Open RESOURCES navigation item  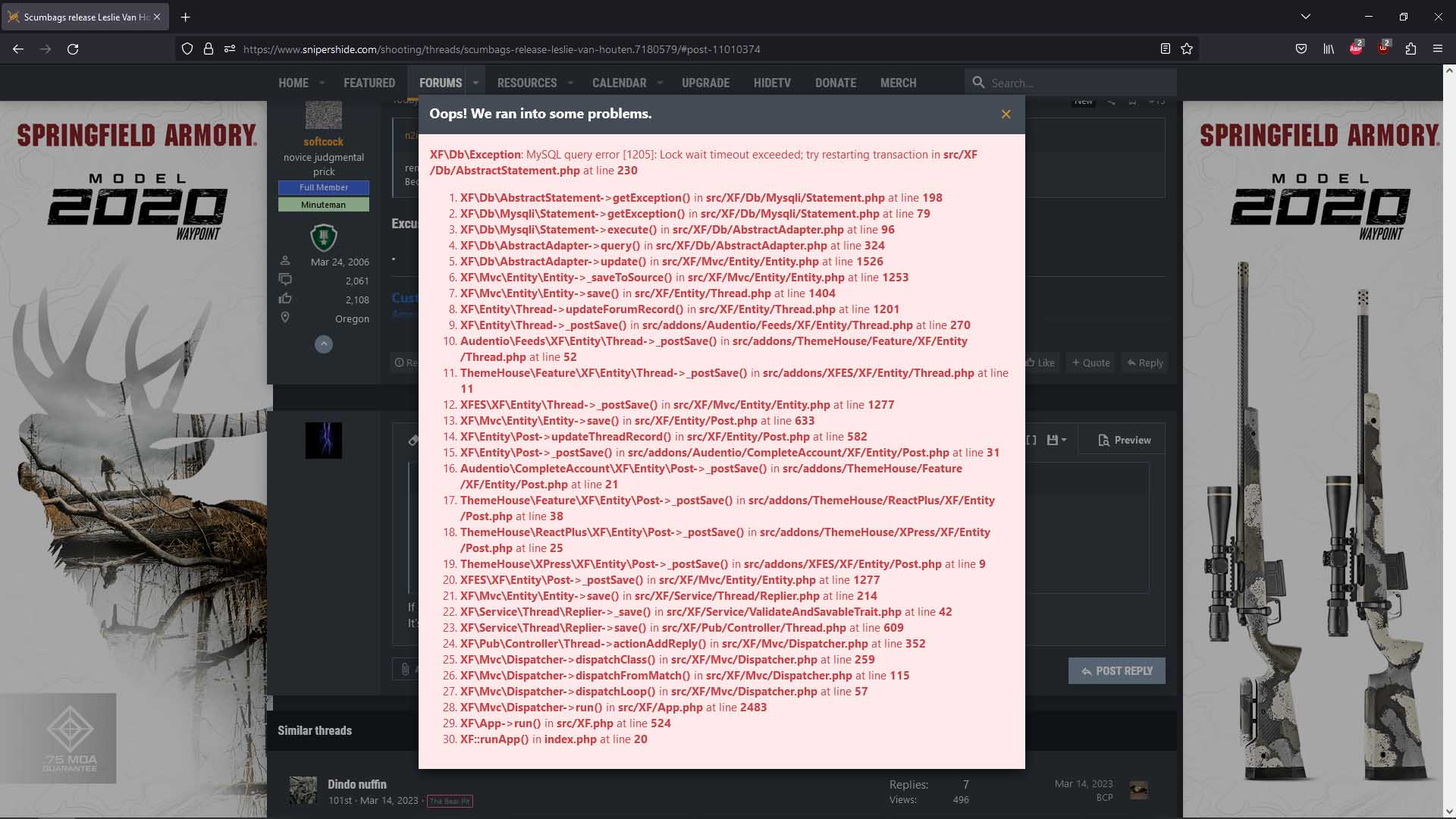tap(527, 83)
